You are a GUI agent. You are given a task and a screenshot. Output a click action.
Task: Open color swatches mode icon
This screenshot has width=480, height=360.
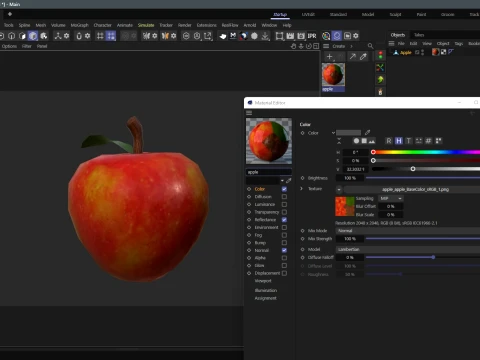(x=439, y=141)
